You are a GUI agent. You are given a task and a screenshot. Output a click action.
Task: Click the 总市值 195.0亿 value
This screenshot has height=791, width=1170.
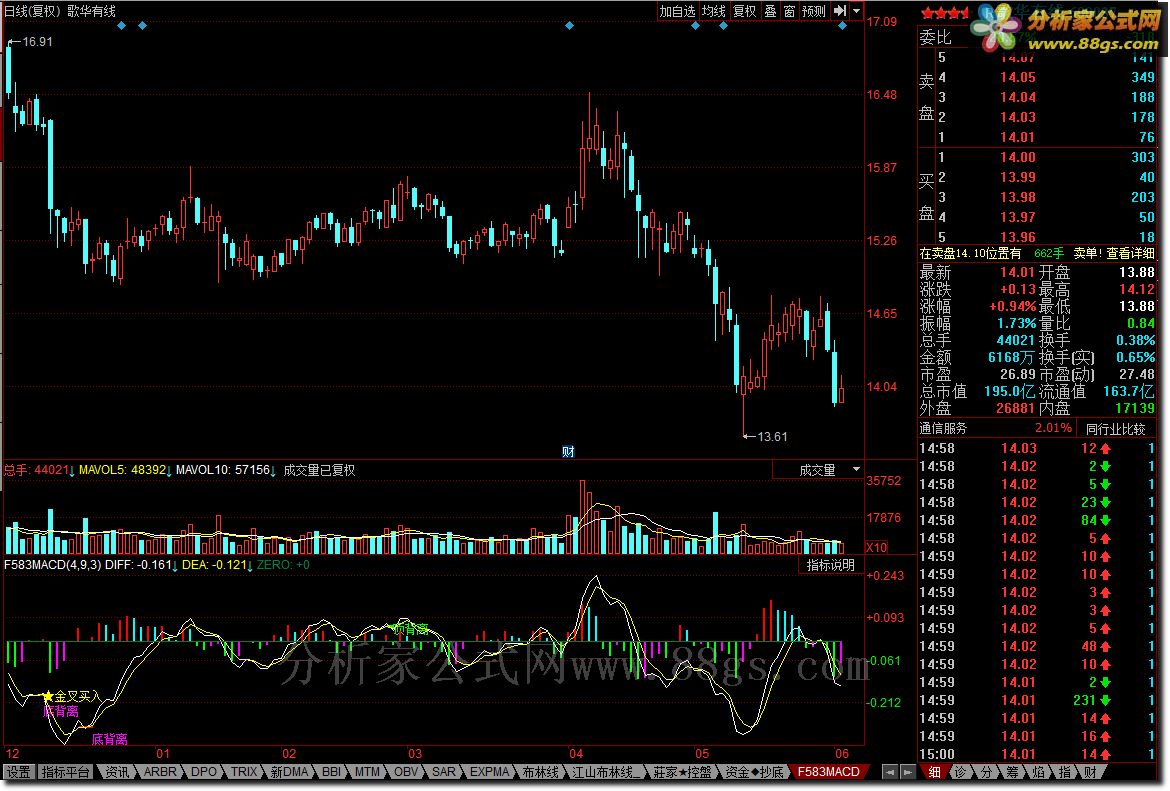[x=1009, y=391]
